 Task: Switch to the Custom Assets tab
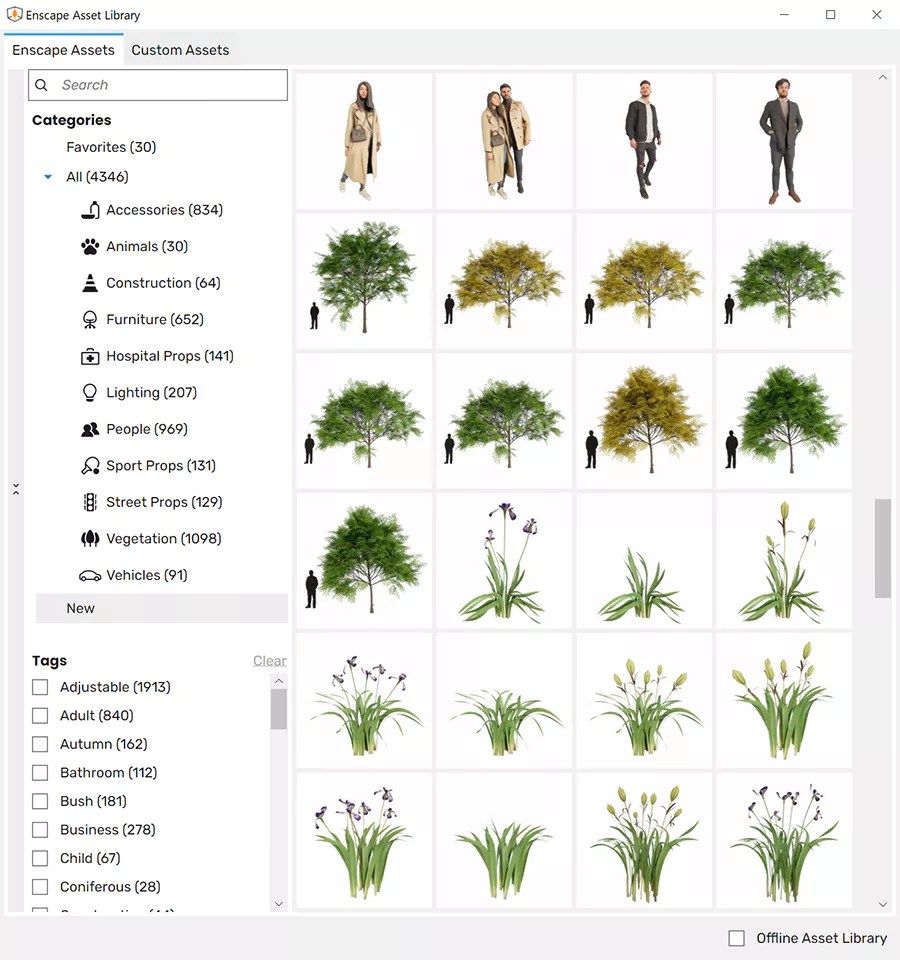click(x=180, y=49)
